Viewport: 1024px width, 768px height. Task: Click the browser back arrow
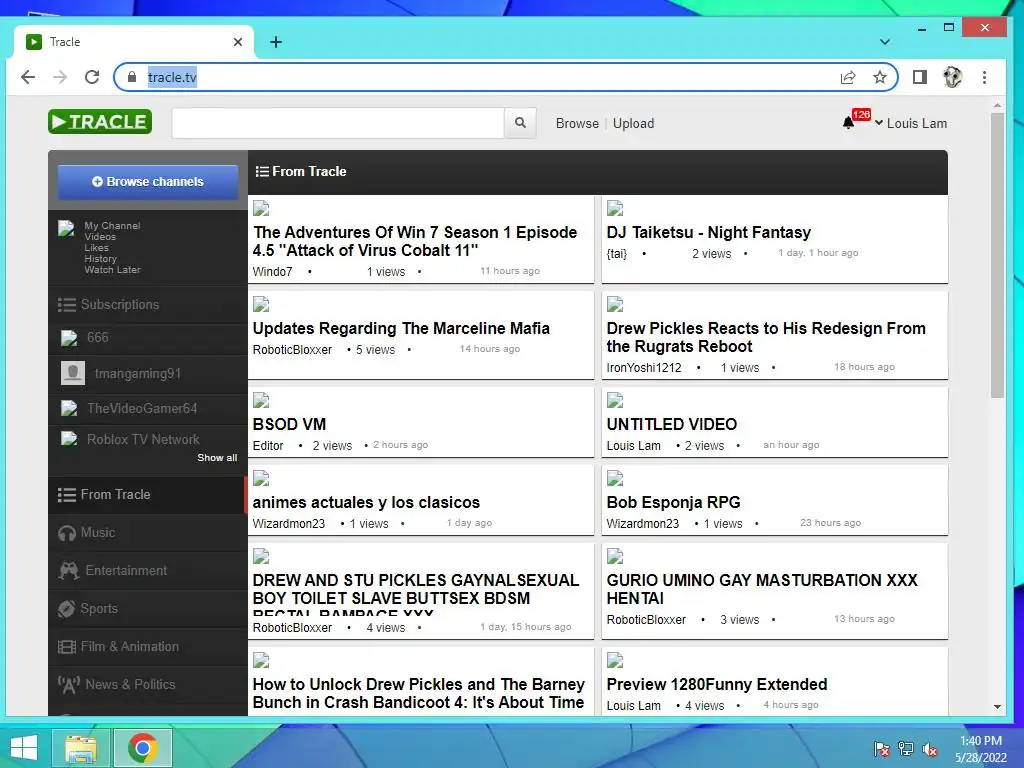pyautogui.click(x=28, y=77)
